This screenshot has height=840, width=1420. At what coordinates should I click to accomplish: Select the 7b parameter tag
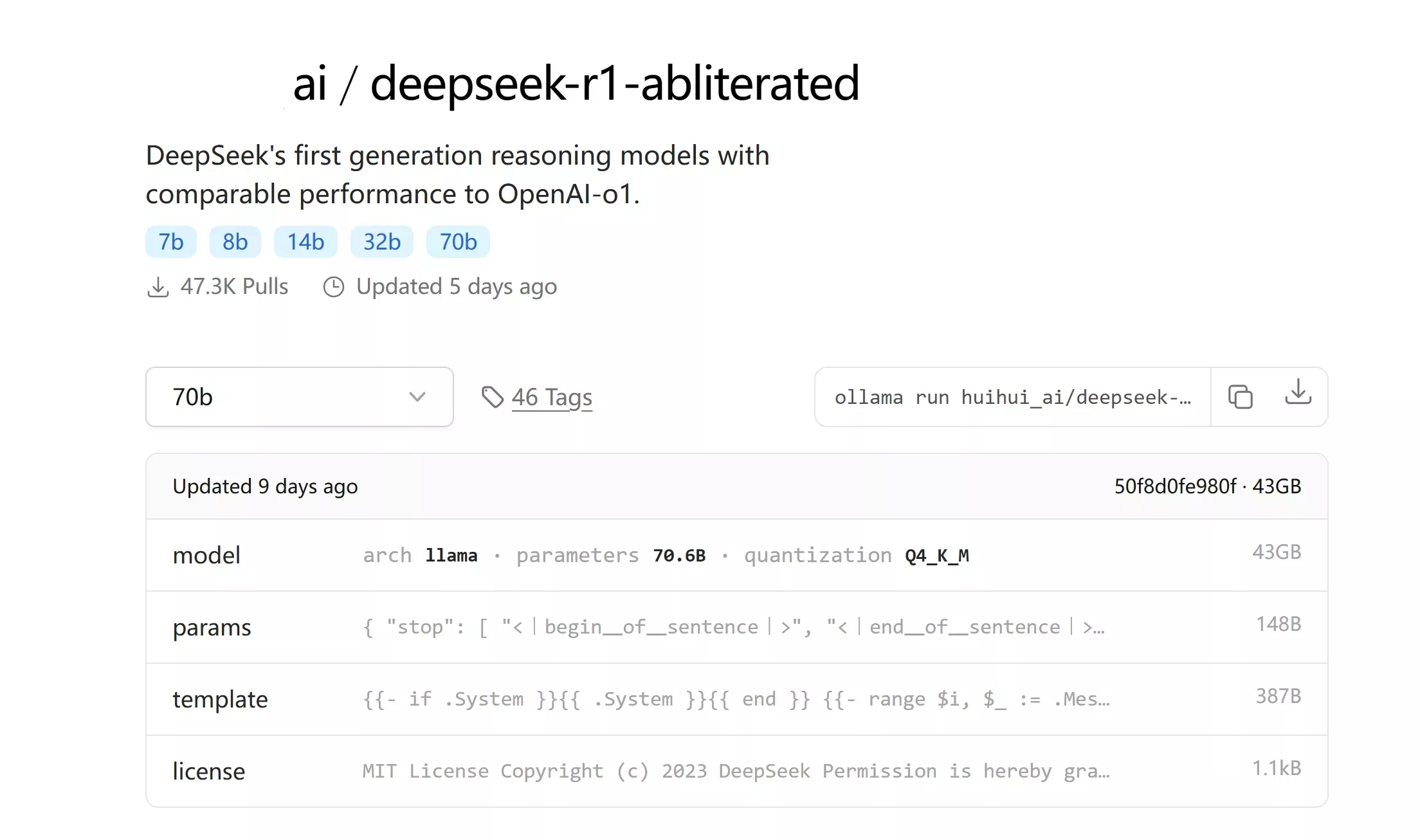tap(170, 242)
